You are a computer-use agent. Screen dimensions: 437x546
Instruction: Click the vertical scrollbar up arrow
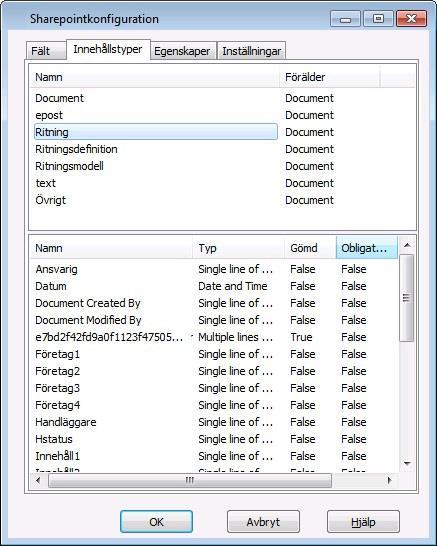click(x=407, y=245)
